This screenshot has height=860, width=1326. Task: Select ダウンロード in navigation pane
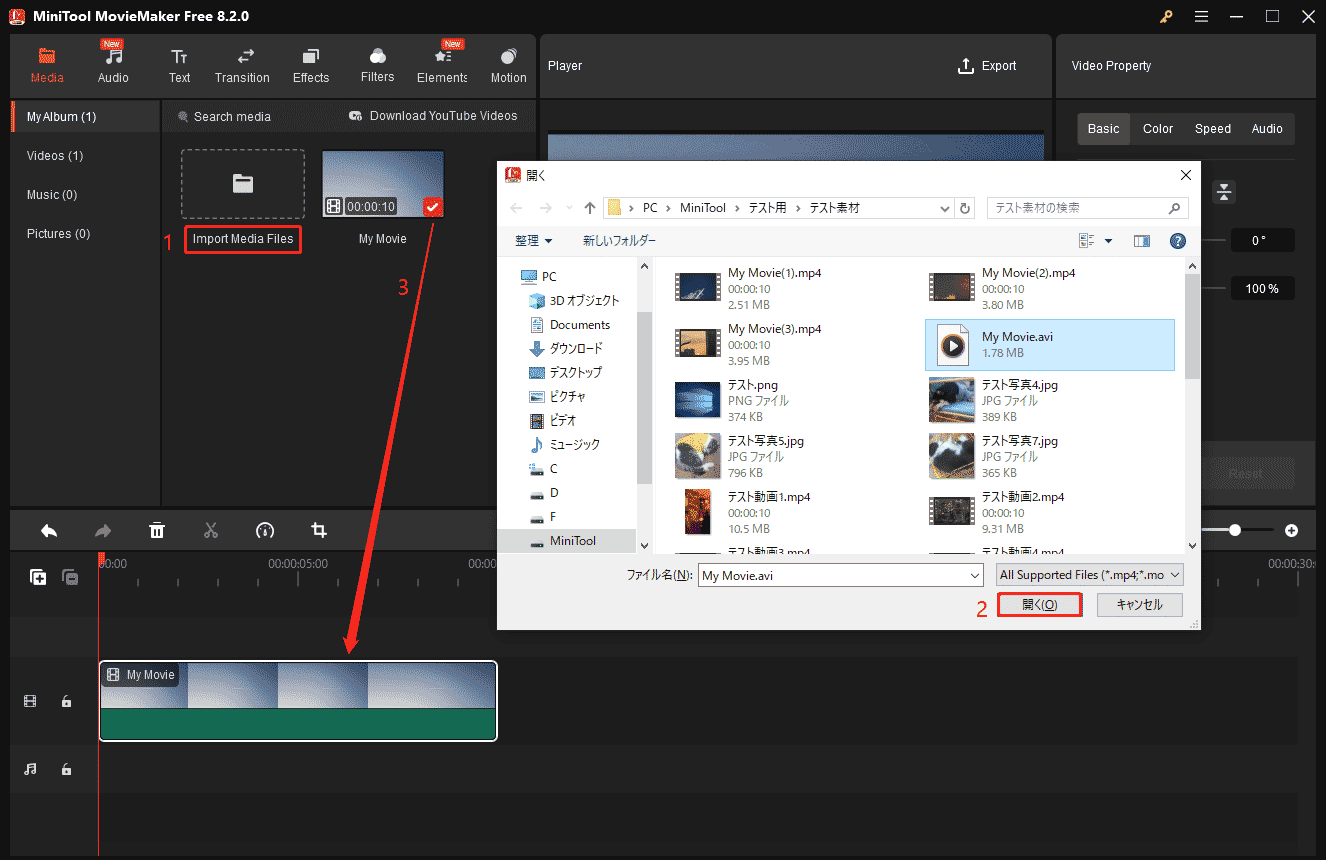click(566, 349)
